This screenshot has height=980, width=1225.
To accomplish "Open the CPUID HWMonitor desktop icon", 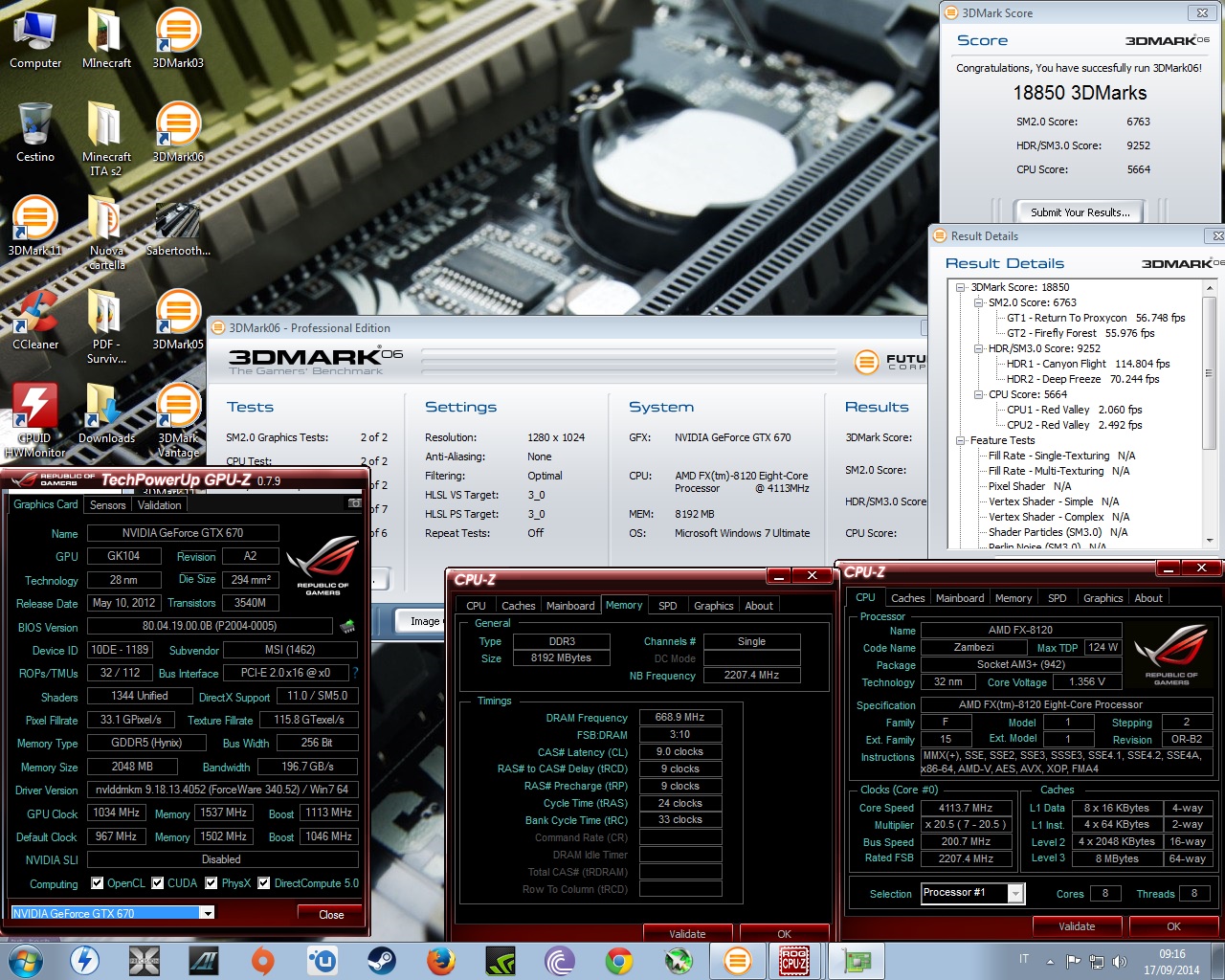I will tap(35, 421).
